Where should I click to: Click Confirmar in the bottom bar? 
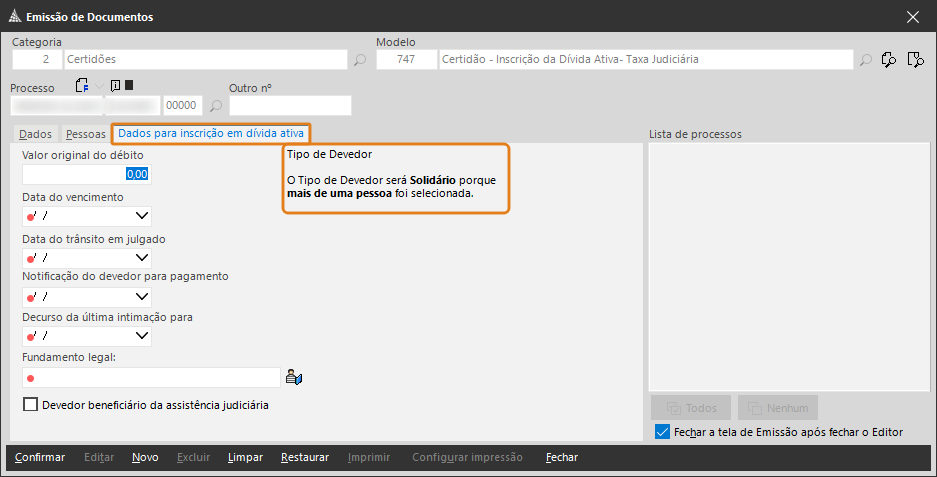click(x=39, y=457)
